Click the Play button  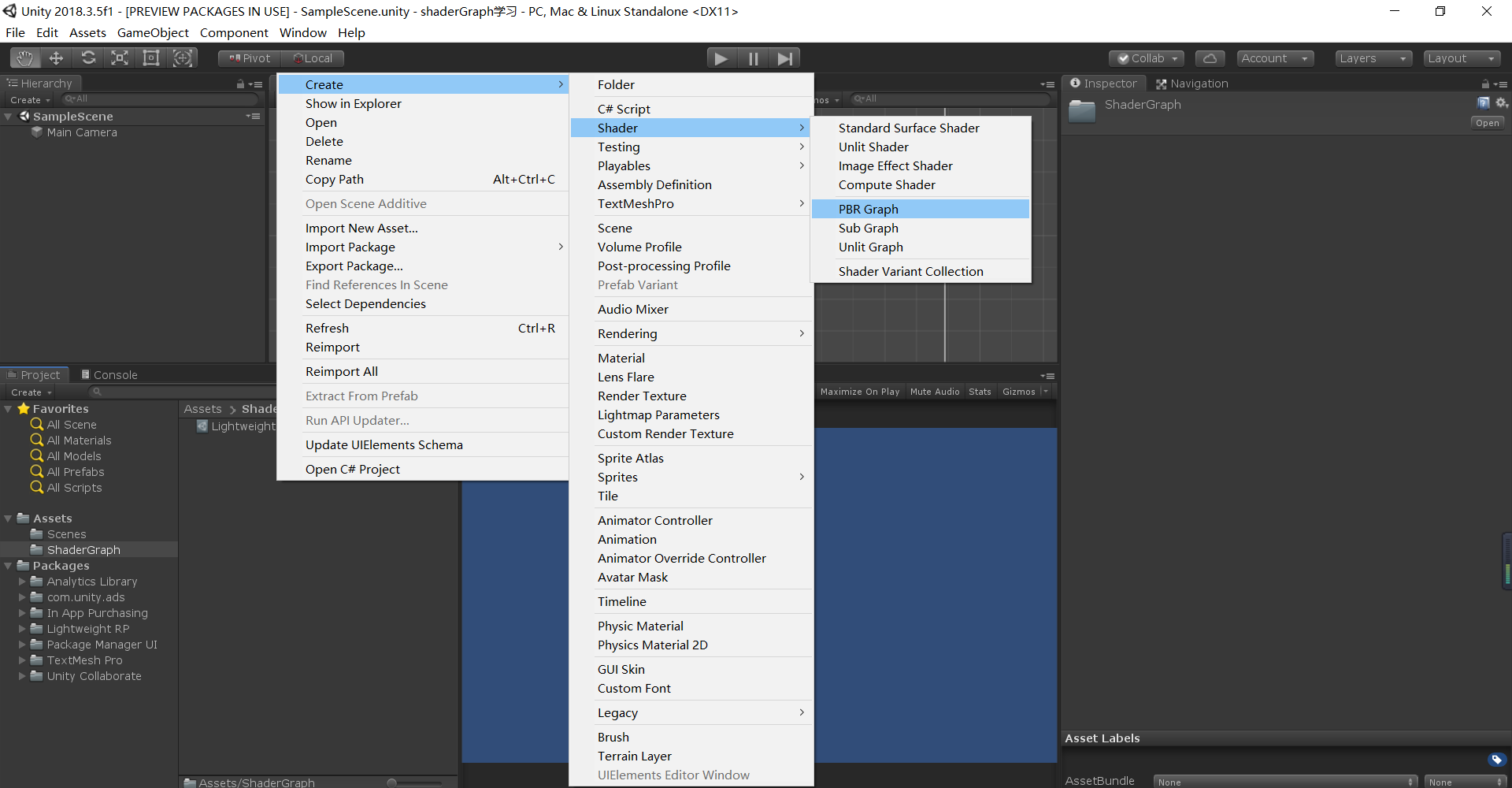(x=721, y=58)
